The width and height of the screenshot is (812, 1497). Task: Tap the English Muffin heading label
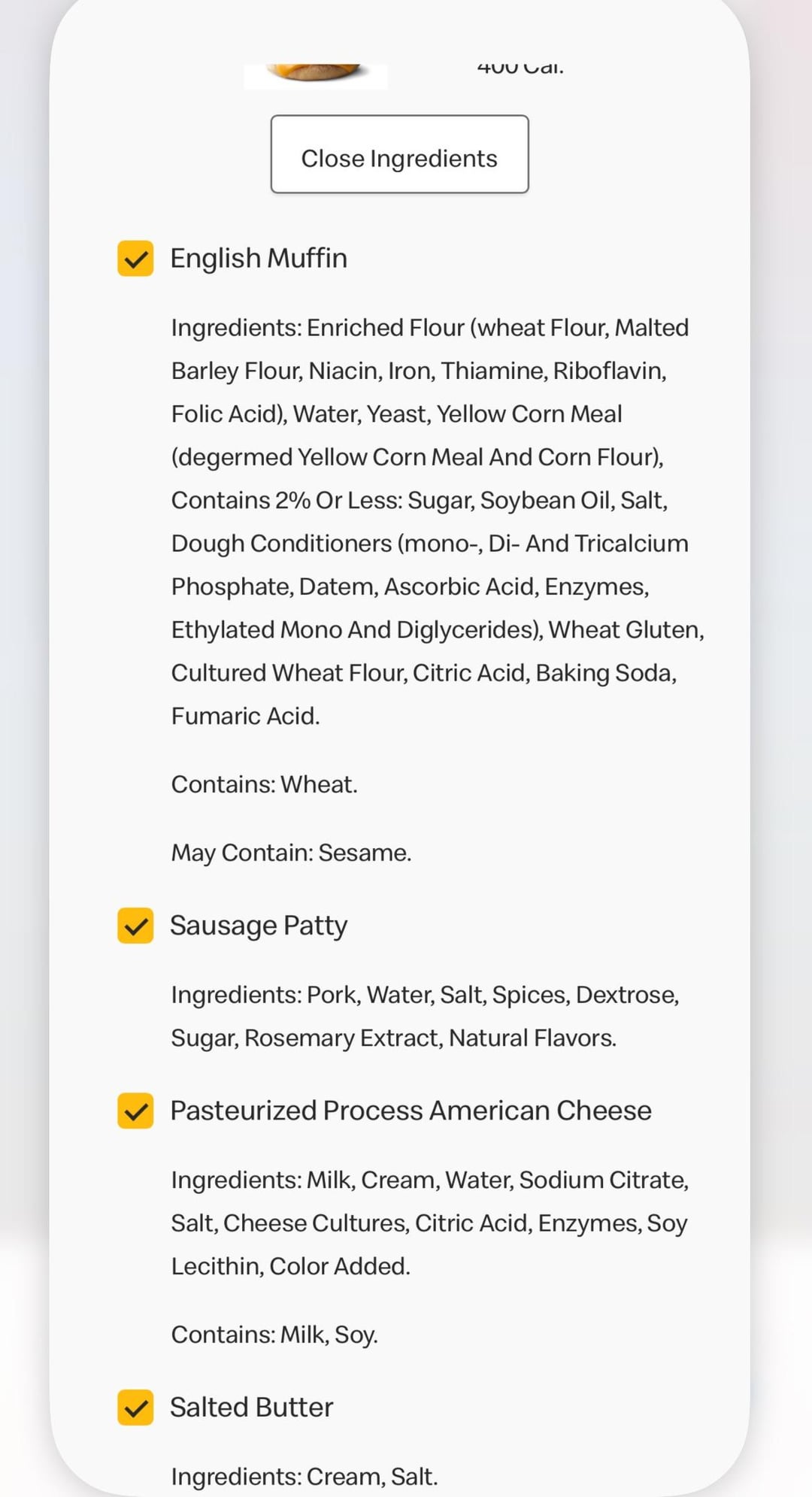(x=259, y=259)
